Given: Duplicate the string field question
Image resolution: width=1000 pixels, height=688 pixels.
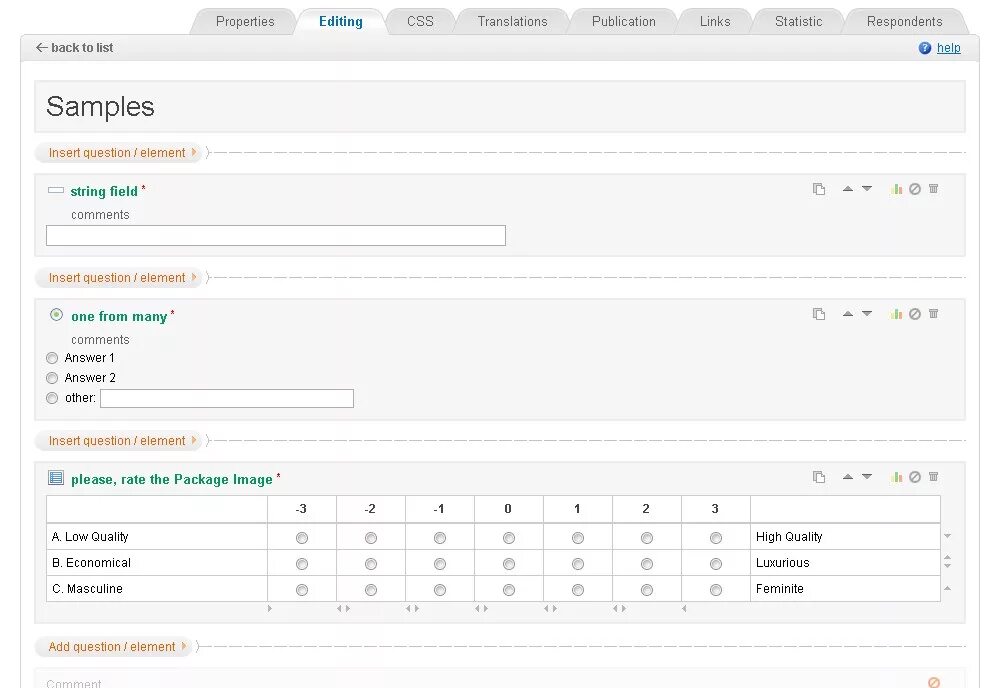Looking at the screenshot, I should coord(819,189).
